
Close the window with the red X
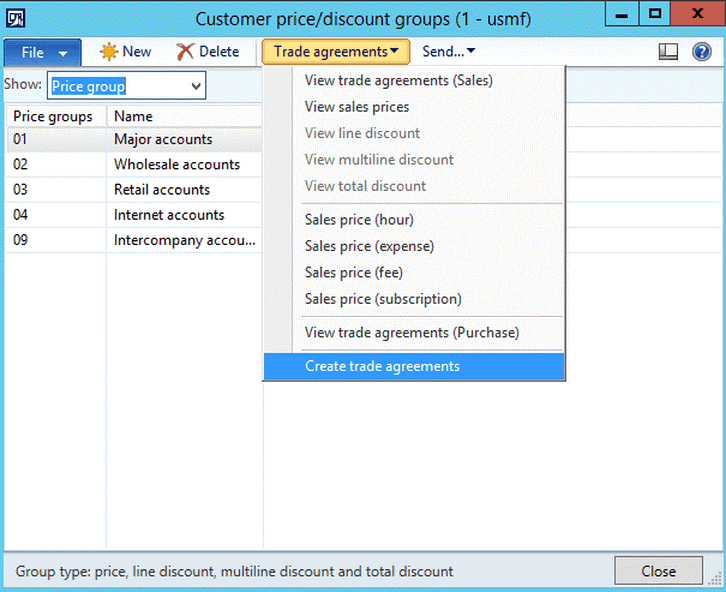tap(698, 14)
